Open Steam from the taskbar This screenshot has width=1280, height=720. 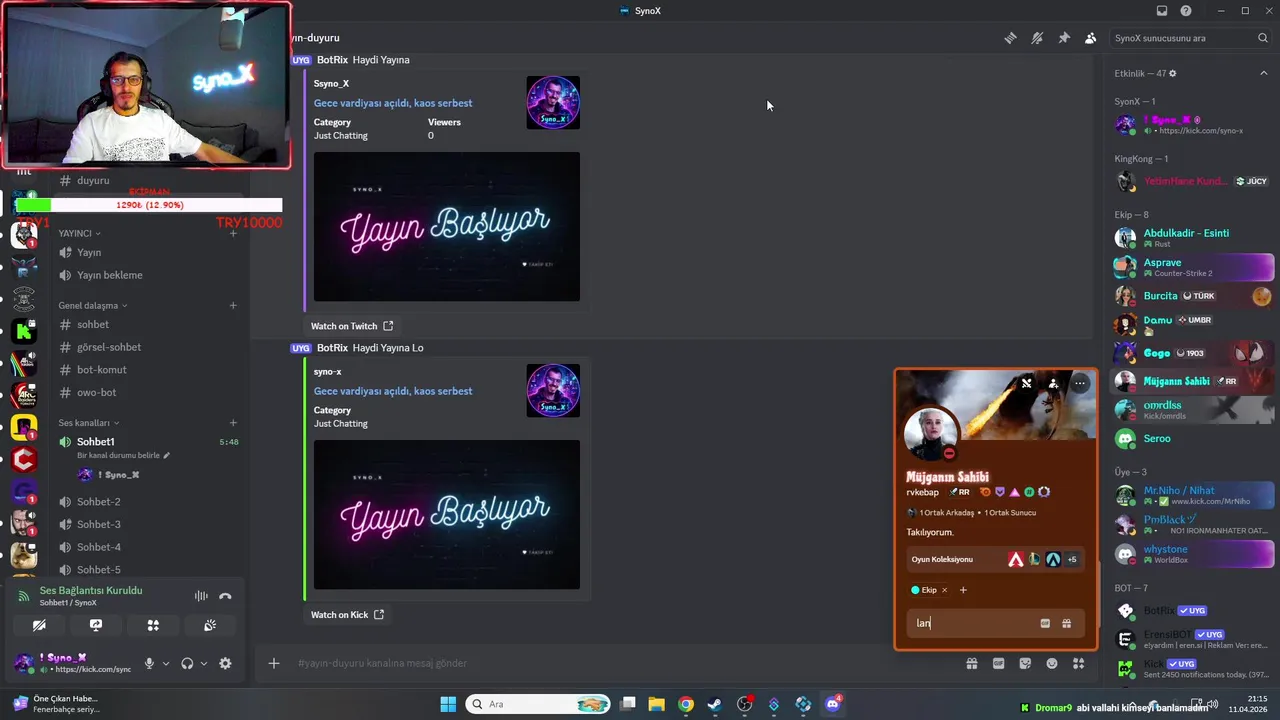715,704
